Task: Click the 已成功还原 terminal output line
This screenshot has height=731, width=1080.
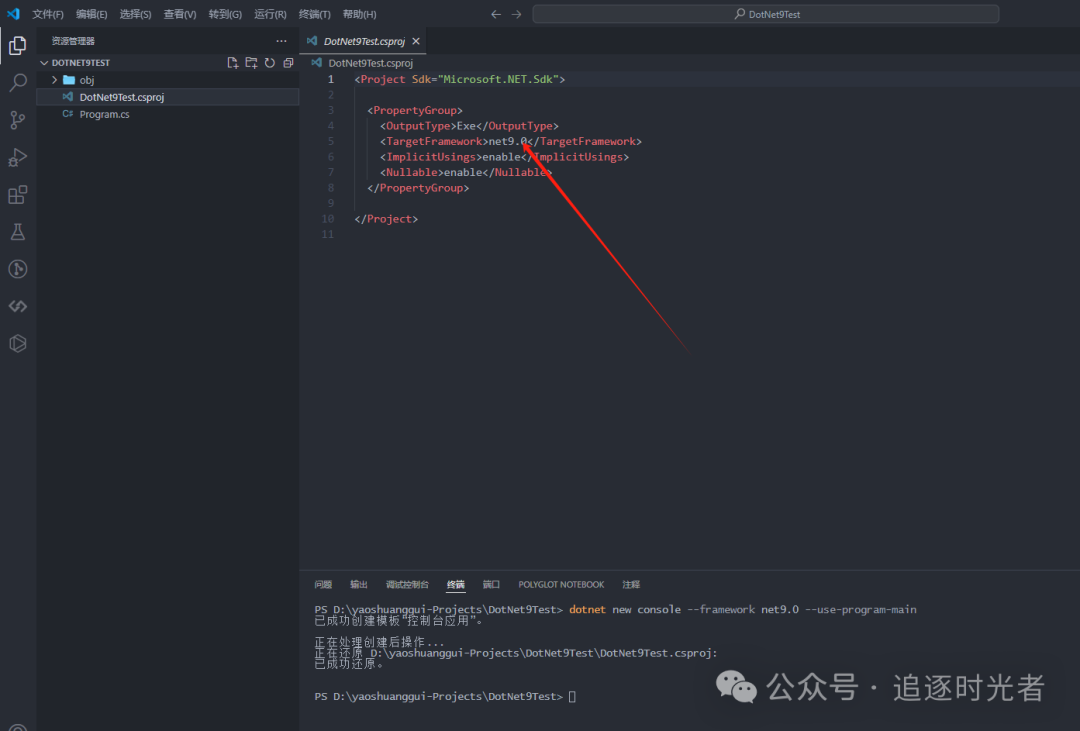Action: [349, 664]
